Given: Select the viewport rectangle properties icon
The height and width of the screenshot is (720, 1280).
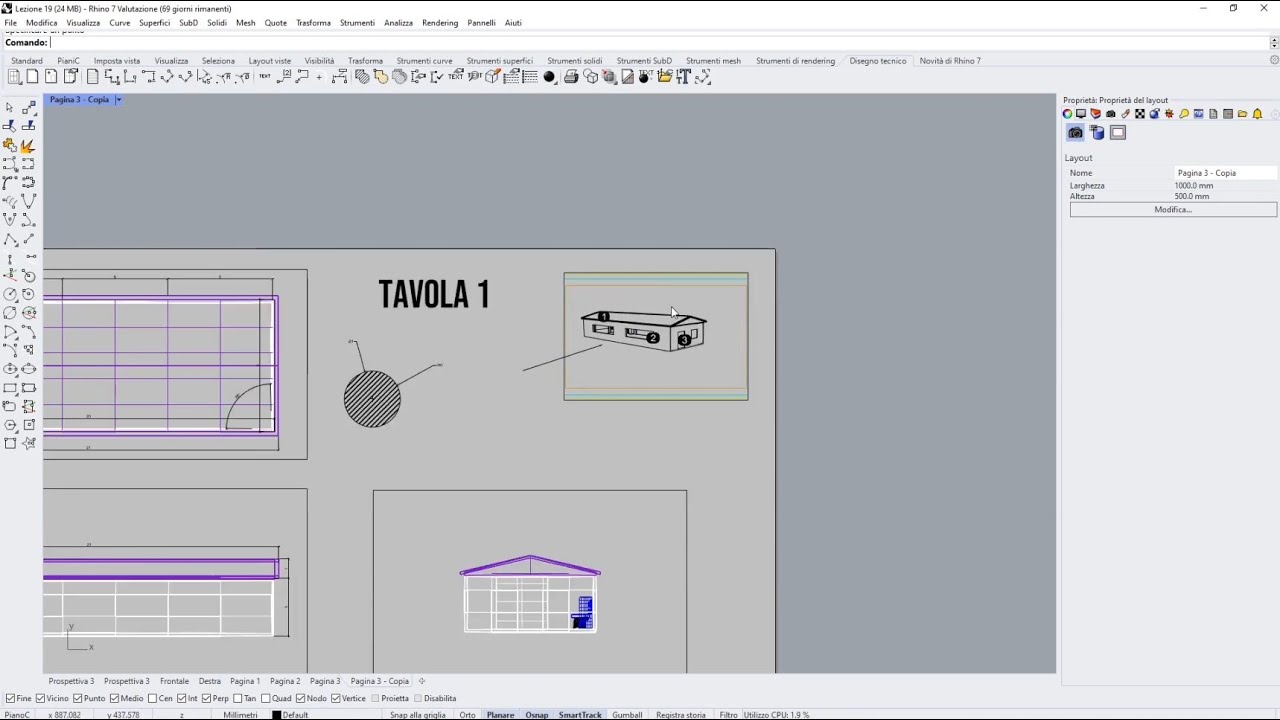Looking at the screenshot, I should point(1118,133).
